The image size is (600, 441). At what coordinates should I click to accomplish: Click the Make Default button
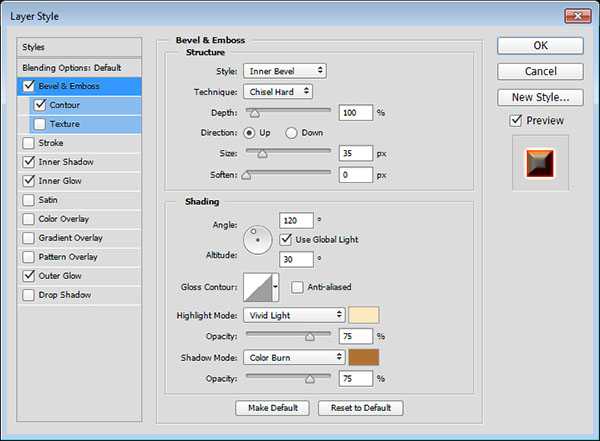pyautogui.click(x=272, y=408)
